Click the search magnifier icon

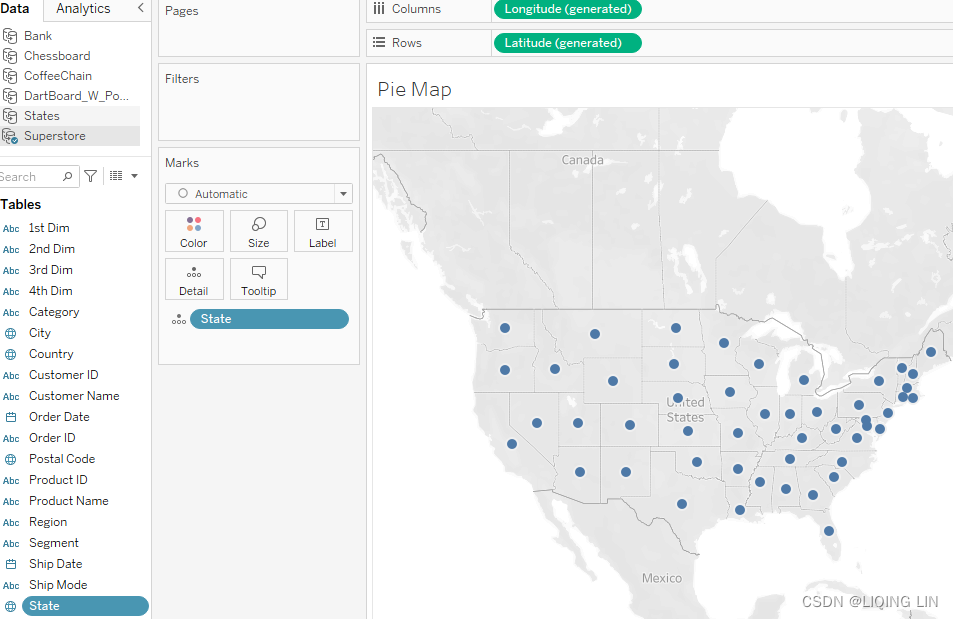[x=67, y=176]
